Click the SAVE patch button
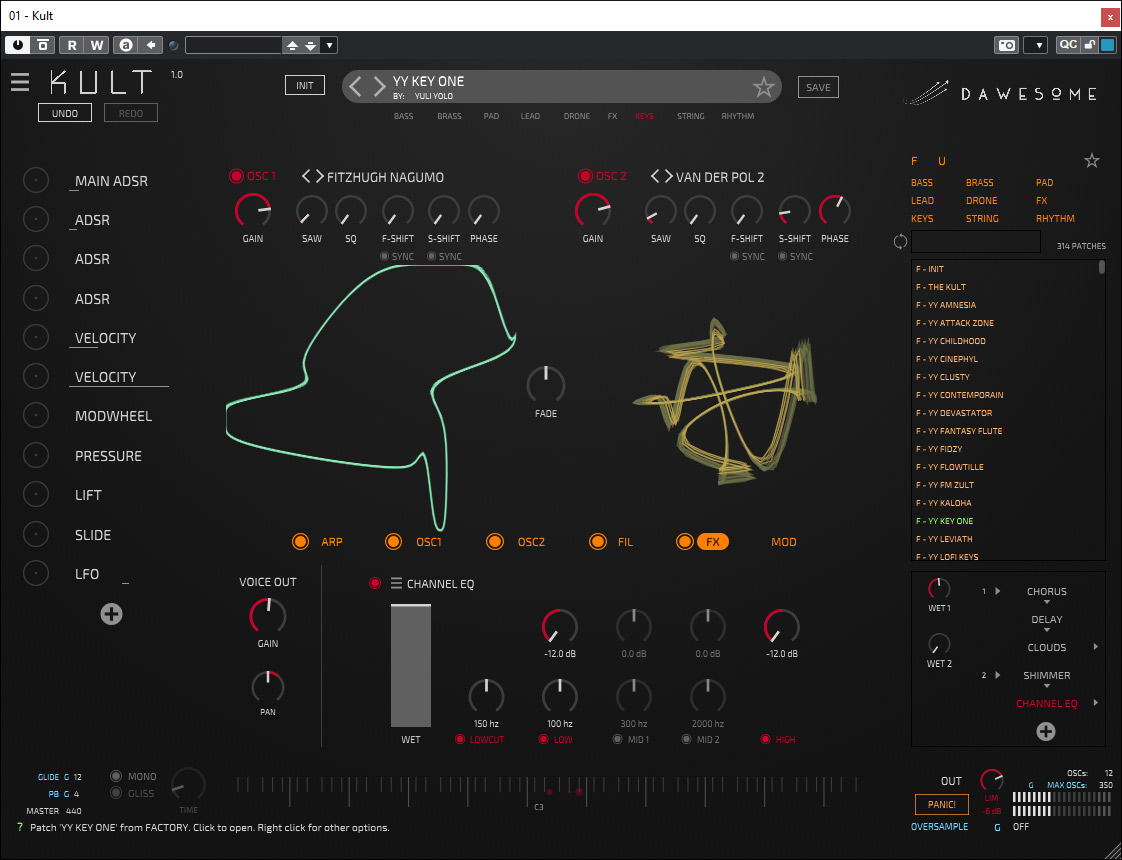The height and width of the screenshot is (860, 1122). pos(817,87)
